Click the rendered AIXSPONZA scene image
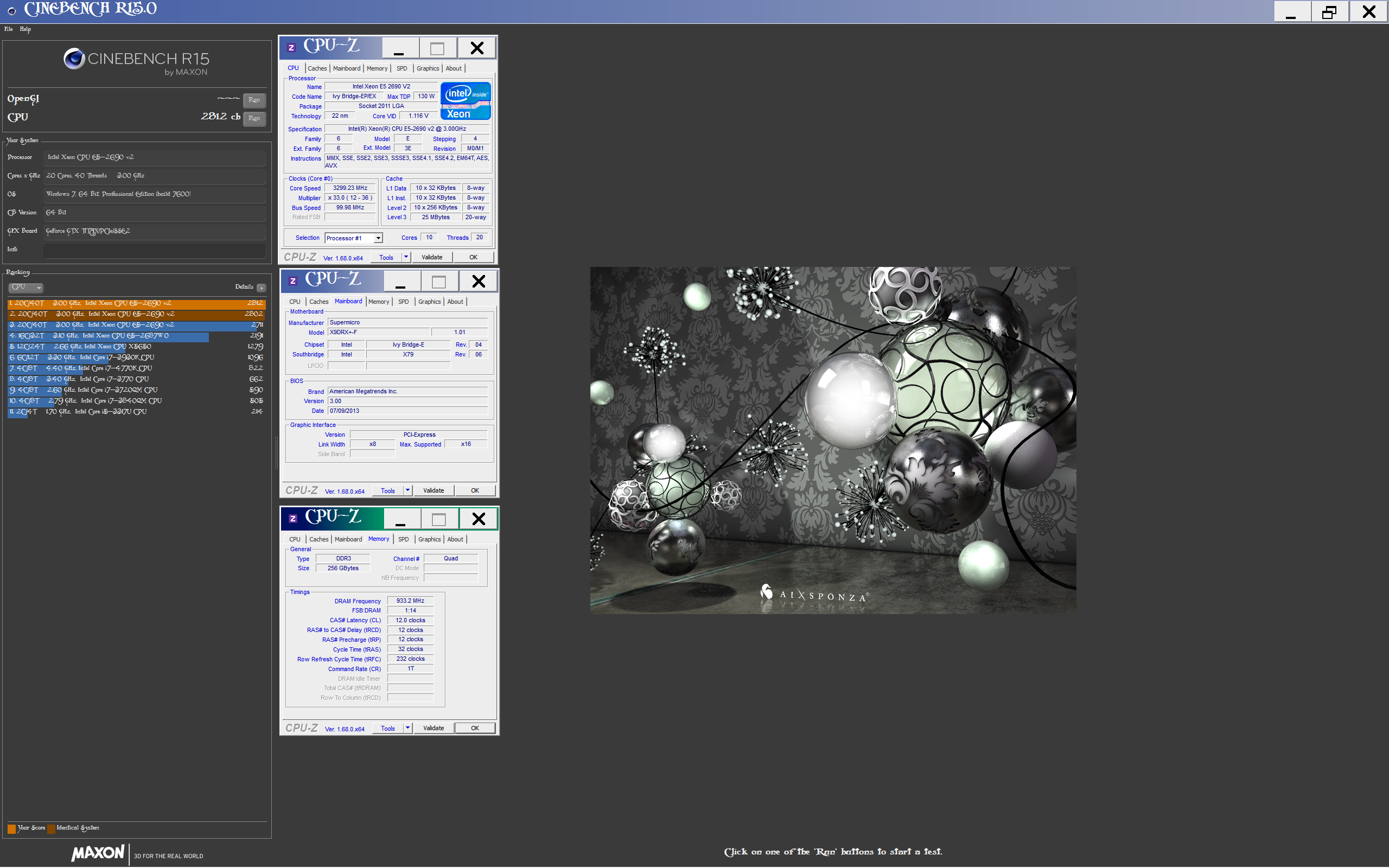This screenshot has height=868, width=1389. pos(833,441)
